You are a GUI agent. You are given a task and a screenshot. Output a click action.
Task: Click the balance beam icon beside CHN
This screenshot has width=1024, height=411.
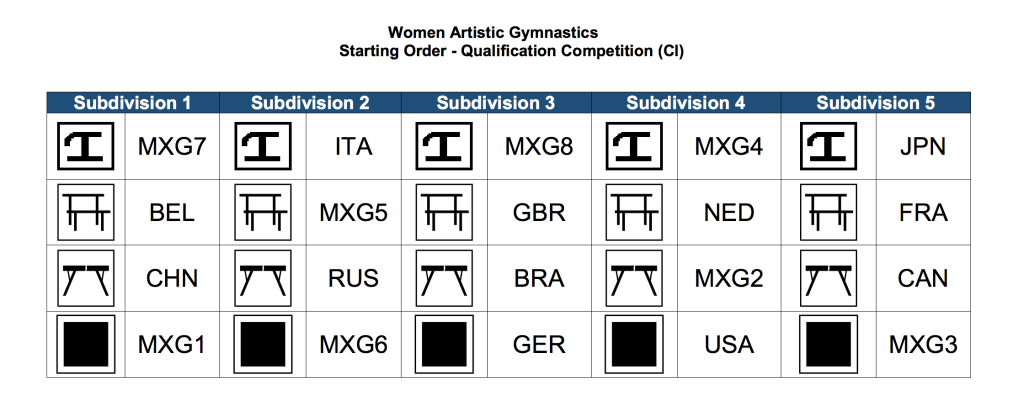(86, 278)
